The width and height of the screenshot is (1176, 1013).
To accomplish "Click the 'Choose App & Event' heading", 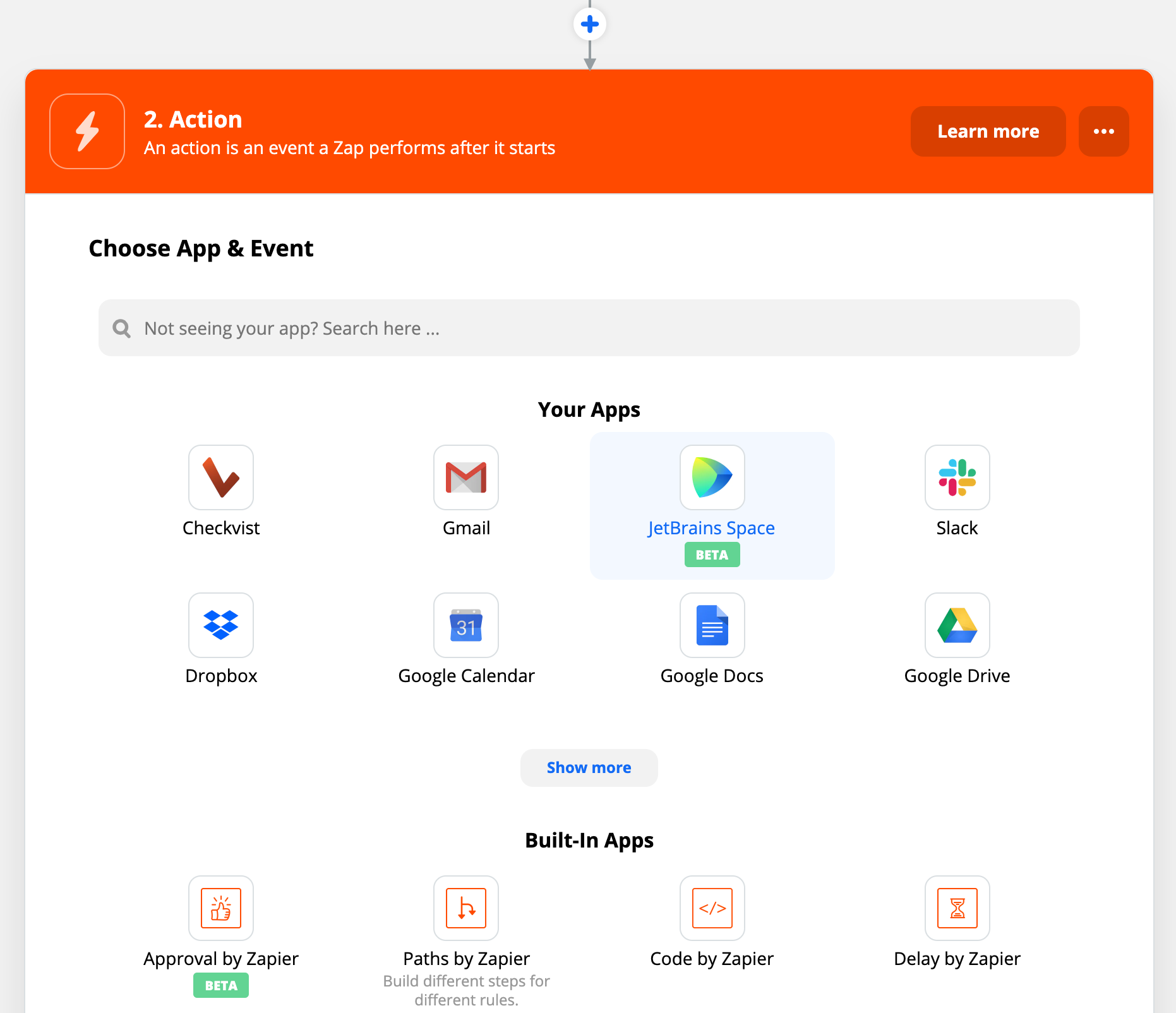I will pos(201,249).
